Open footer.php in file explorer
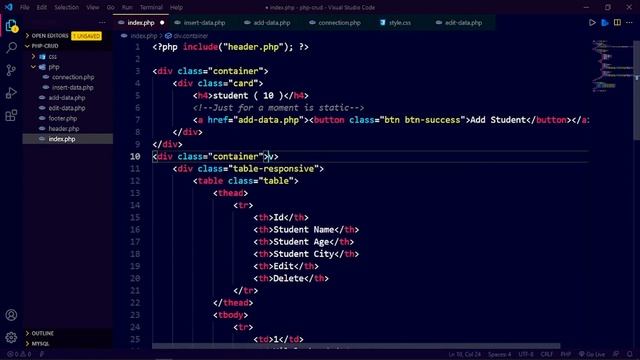 pyautogui.click(x=62, y=118)
